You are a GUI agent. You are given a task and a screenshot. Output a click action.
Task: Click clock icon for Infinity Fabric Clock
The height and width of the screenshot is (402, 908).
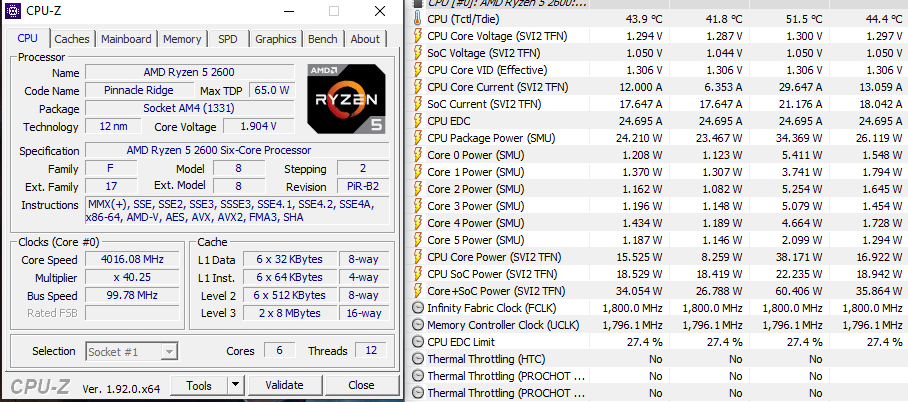(418, 308)
